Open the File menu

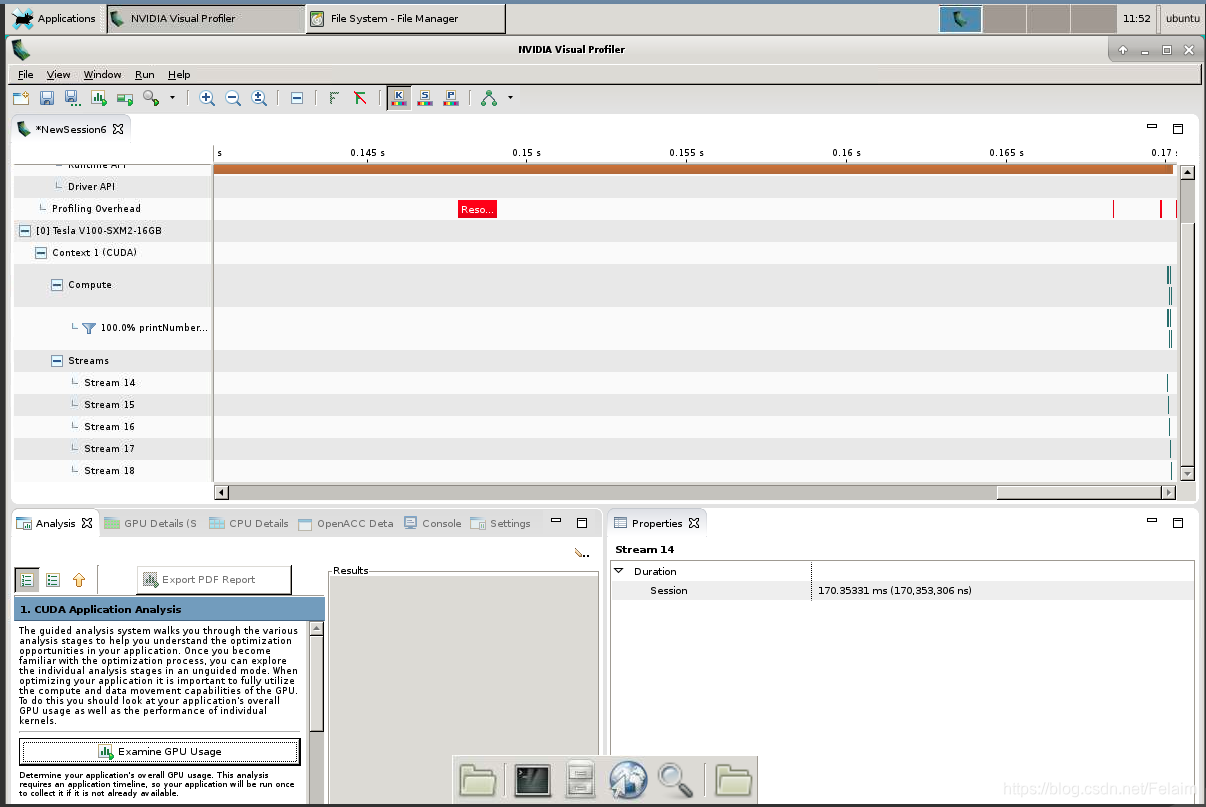coord(26,74)
